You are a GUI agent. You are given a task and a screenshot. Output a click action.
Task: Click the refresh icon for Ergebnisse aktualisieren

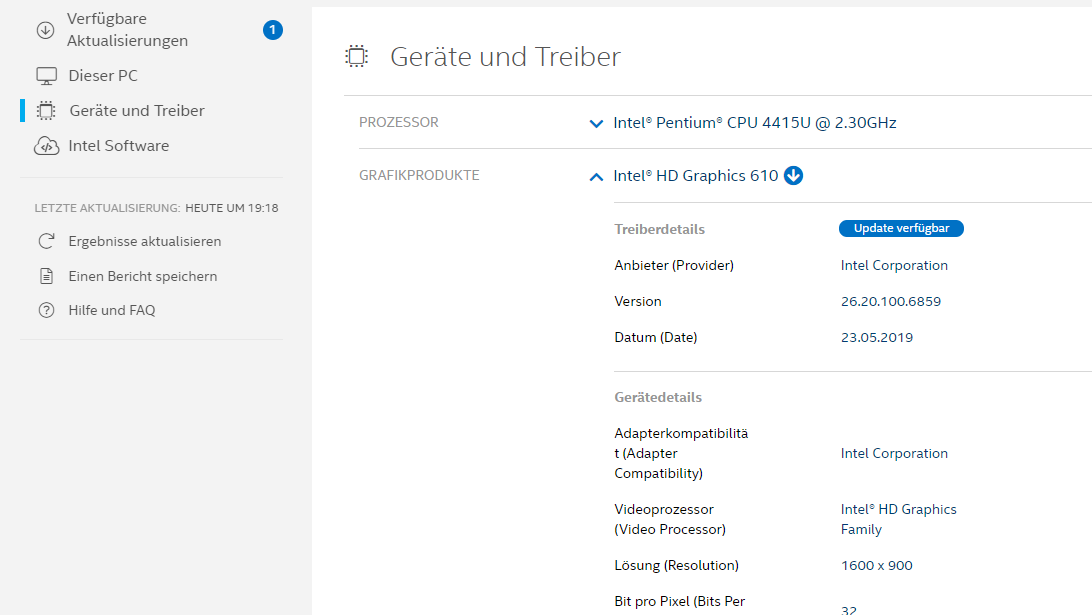coord(46,241)
